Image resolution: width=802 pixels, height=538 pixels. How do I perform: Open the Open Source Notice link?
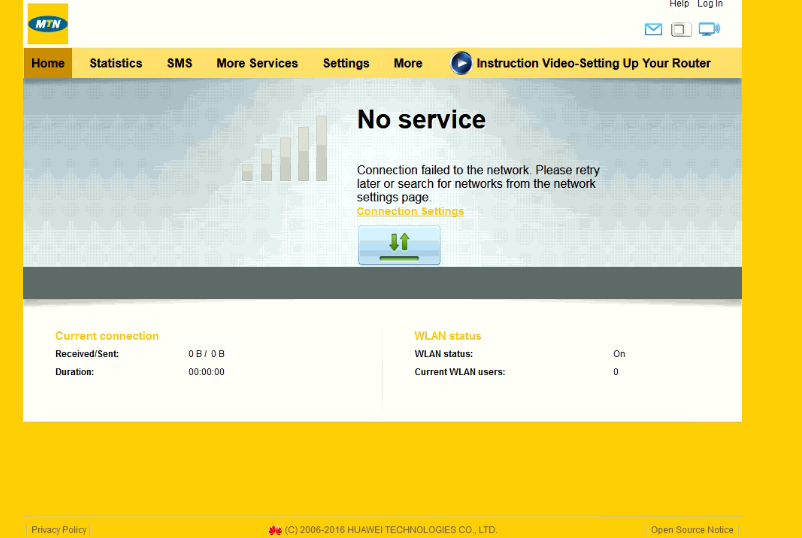pyautogui.click(x=692, y=530)
